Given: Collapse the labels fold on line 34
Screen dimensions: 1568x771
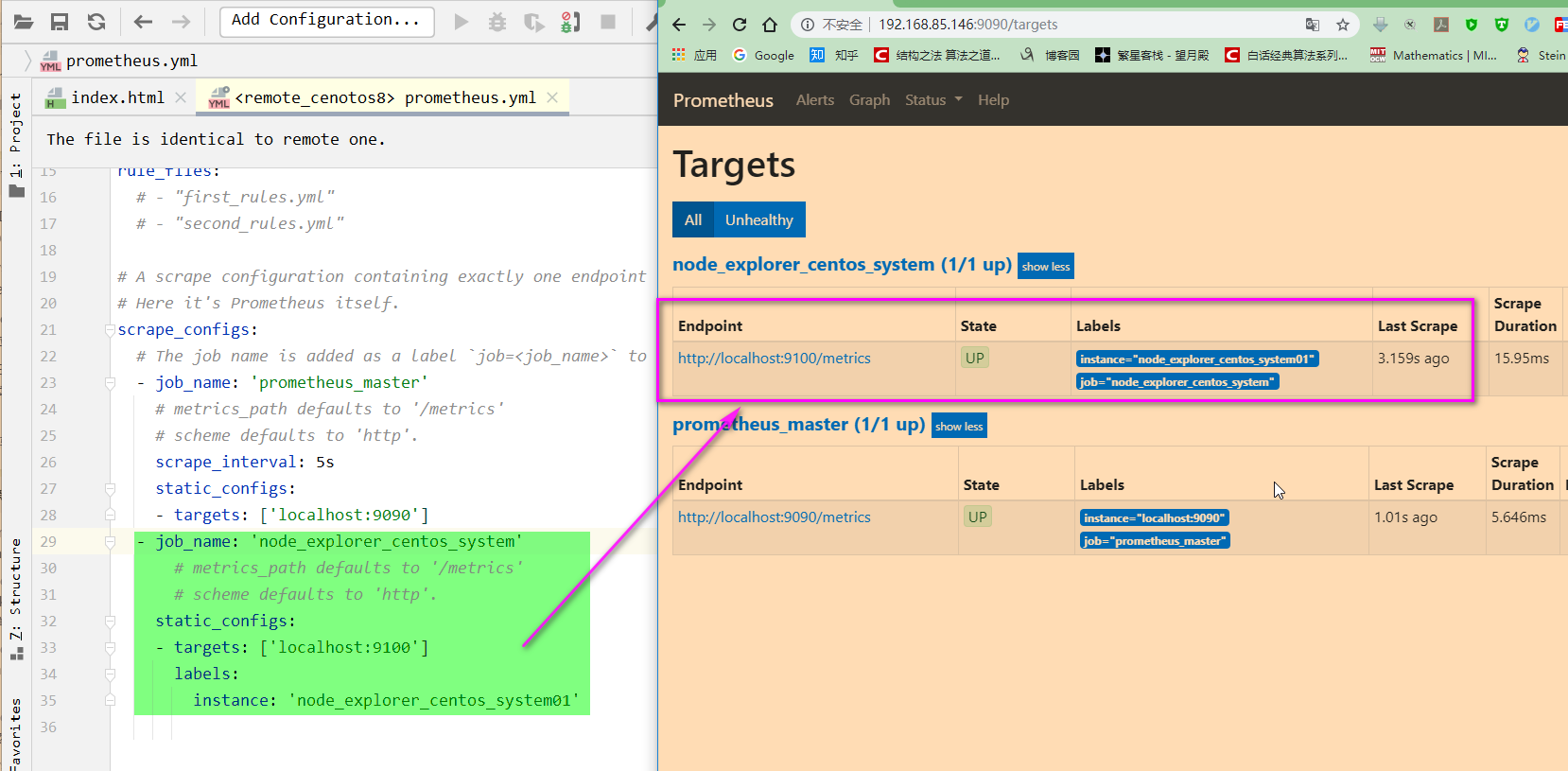Looking at the screenshot, I should pyautogui.click(x=110, y=674).
